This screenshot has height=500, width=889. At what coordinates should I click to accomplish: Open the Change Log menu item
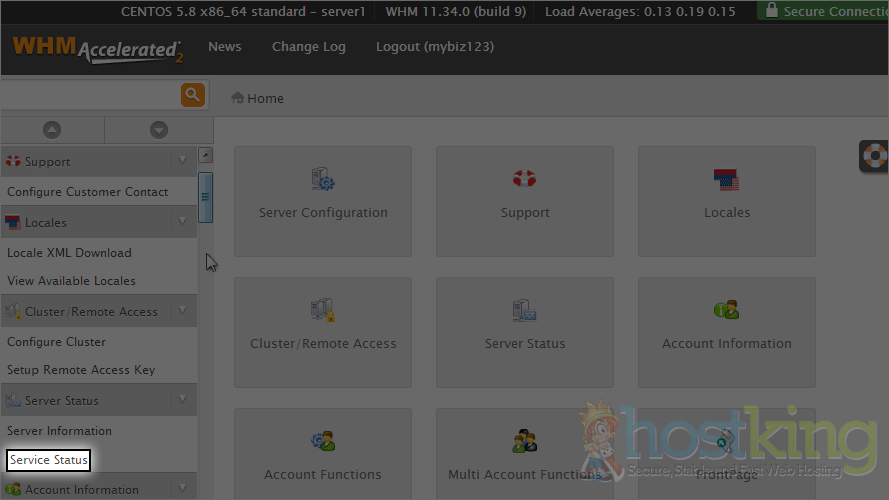308,47
